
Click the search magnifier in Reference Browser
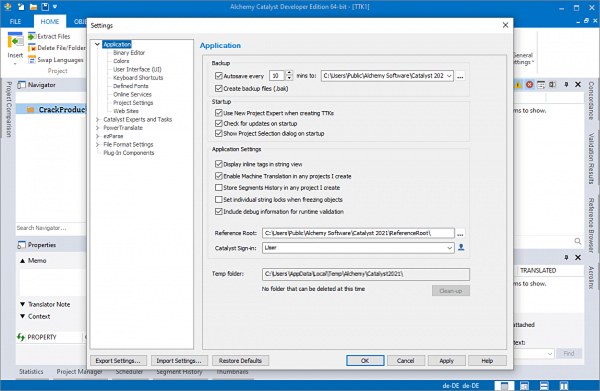pos(578,241)
